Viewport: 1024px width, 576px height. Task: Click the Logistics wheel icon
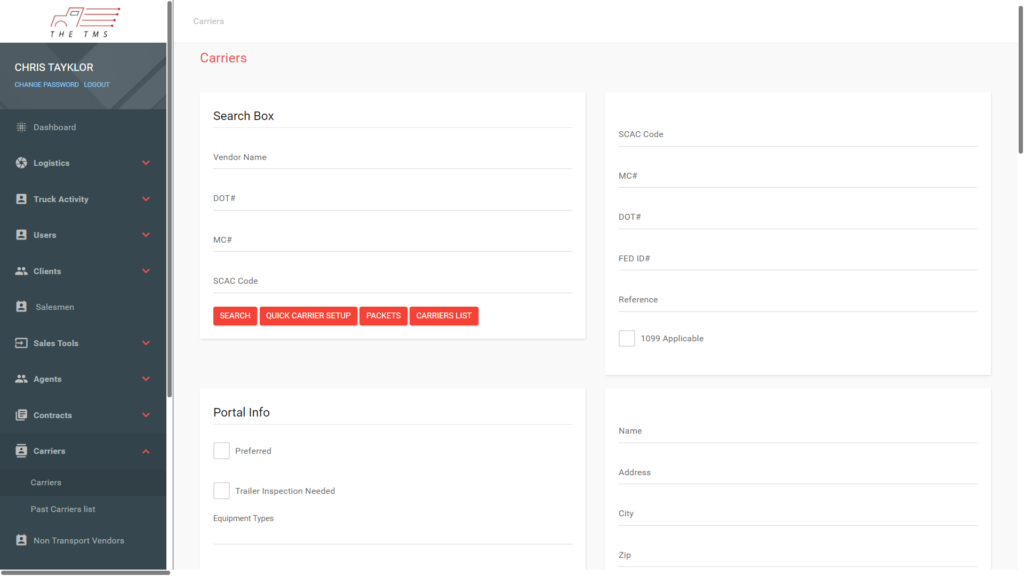[21, 163]
